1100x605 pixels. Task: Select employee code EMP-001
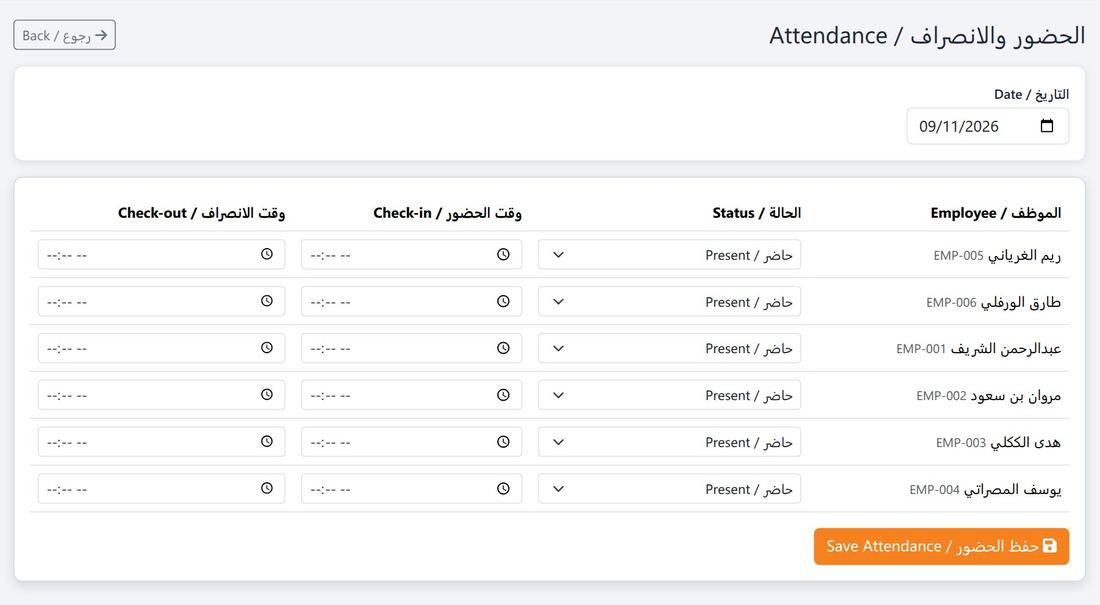(921, 349)
